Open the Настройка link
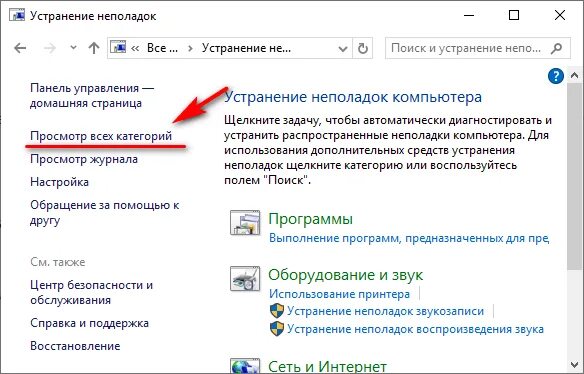The height and width of the screenshot is (374, 584). [59, 182]
